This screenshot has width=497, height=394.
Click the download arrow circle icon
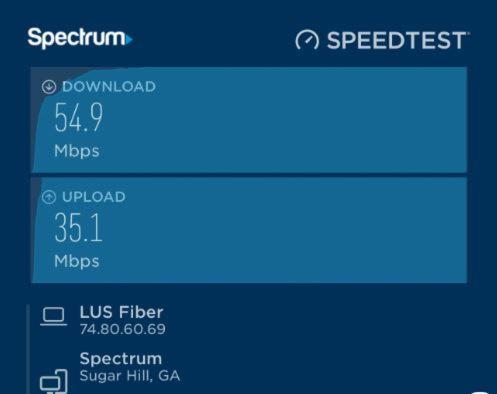pyautogui.click(x=49, y=87)
